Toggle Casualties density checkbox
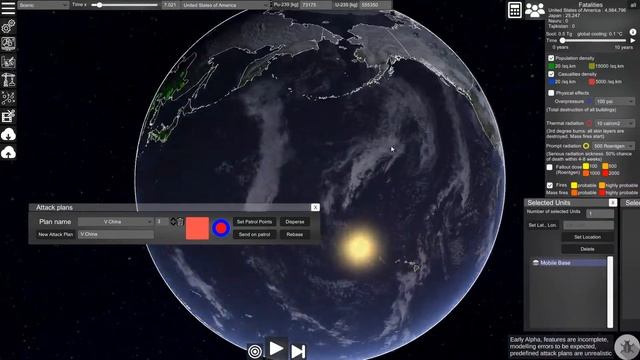The height and width of the screenshot is (360, 640). click(551, 74)
